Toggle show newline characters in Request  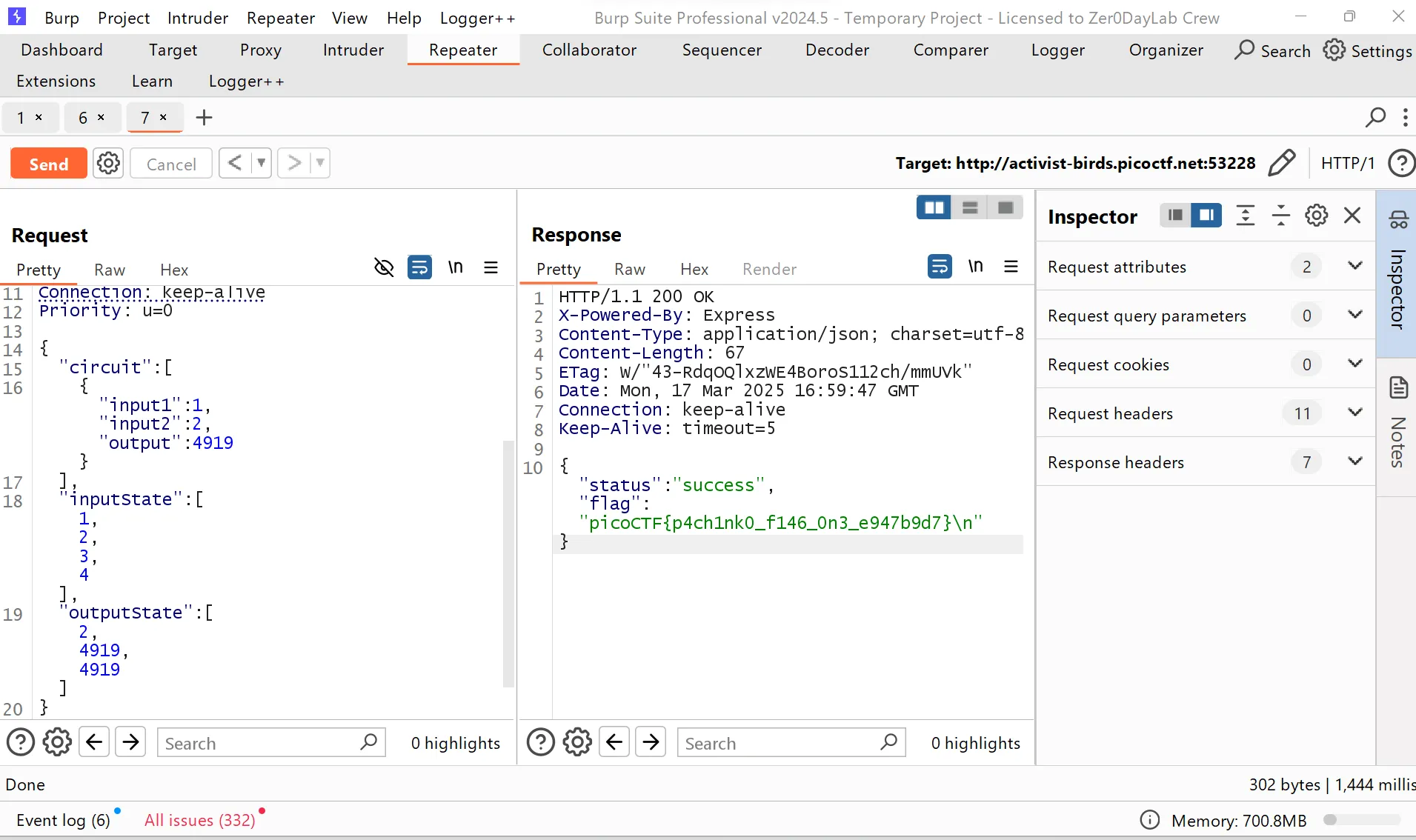click(455, 267)
